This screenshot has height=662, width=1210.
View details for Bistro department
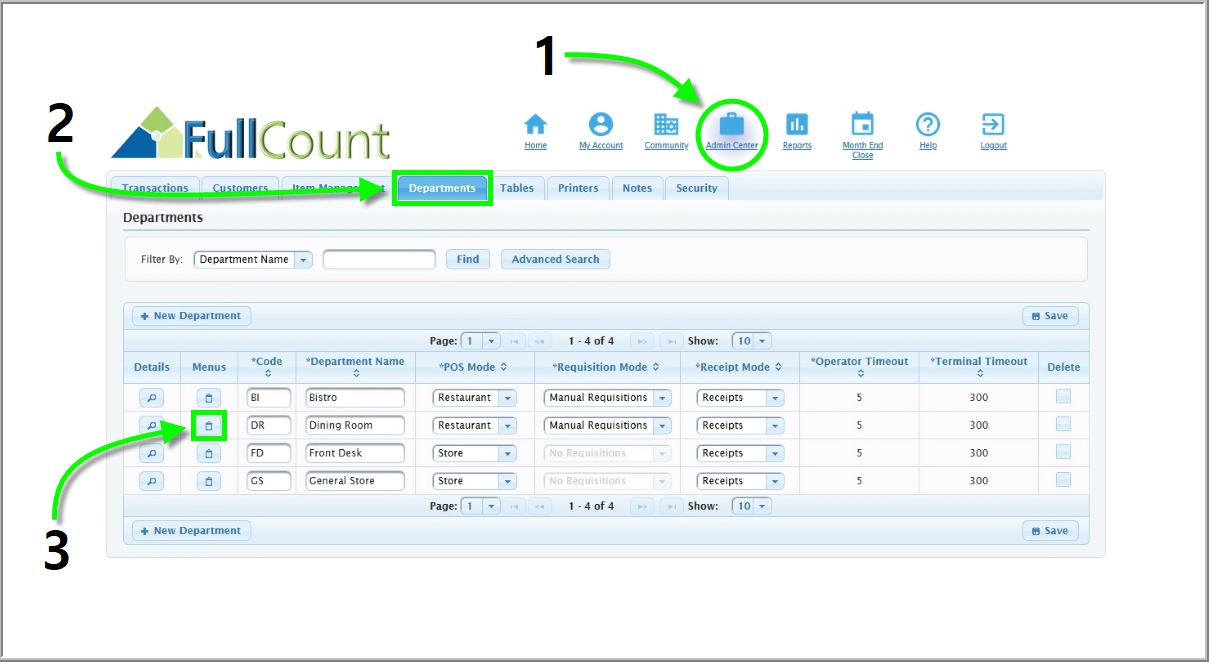click(x=151, y=398)
